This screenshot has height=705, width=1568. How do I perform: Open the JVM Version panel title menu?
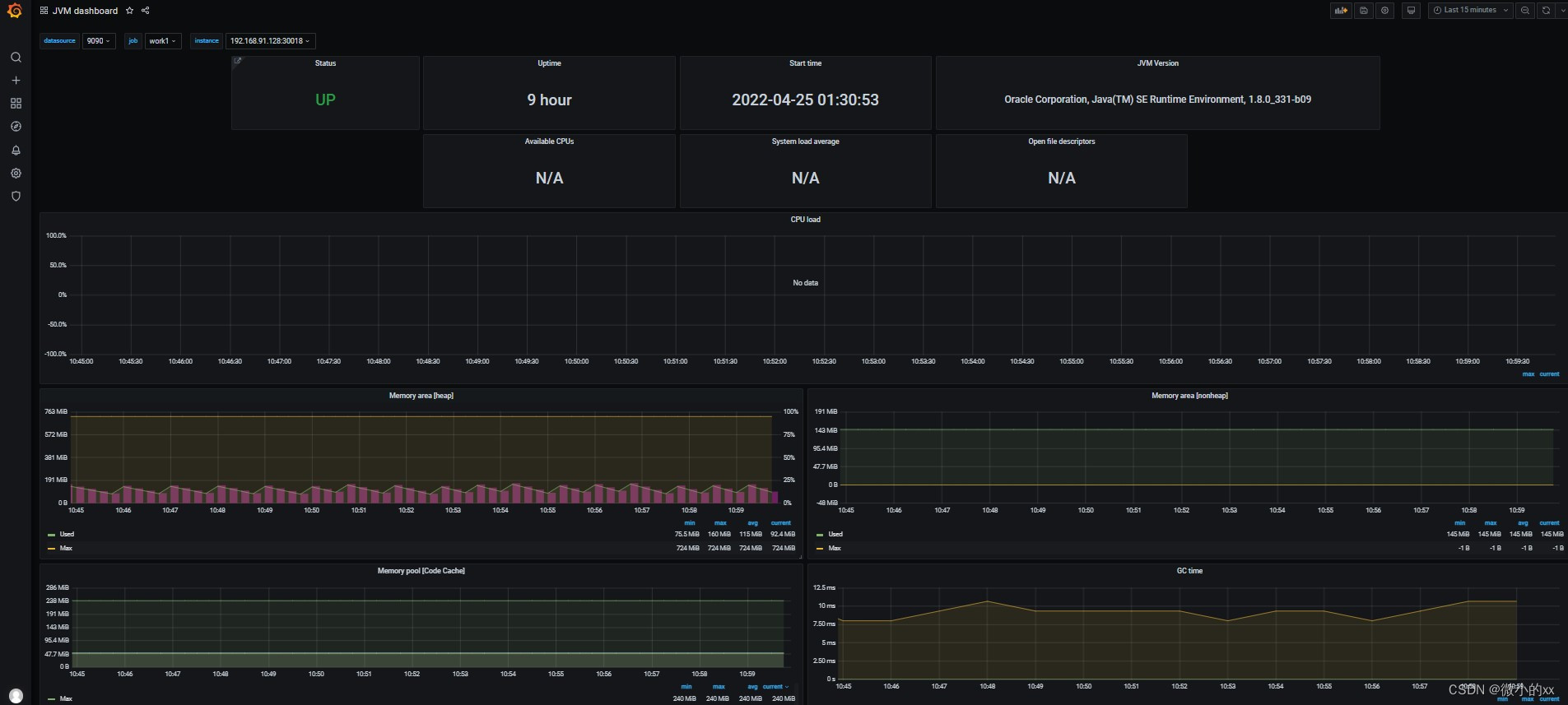coord(1157,63)
